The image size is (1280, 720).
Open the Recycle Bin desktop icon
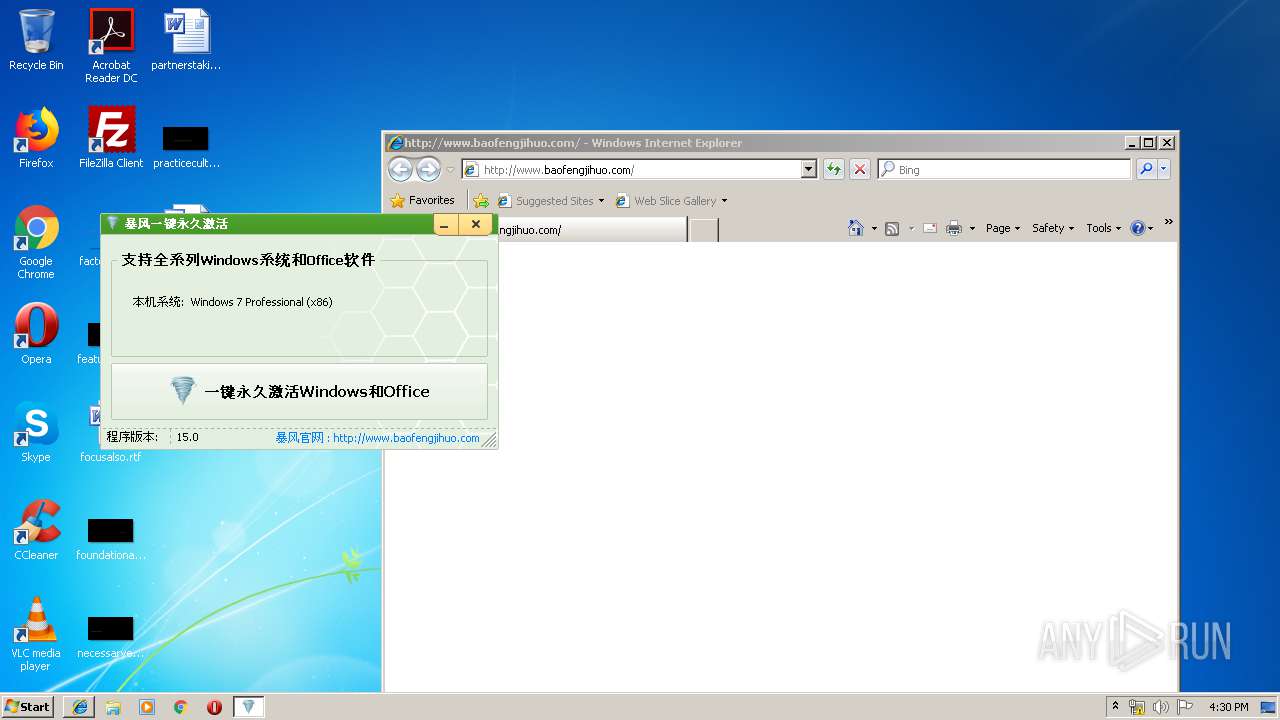pos(36,40)
